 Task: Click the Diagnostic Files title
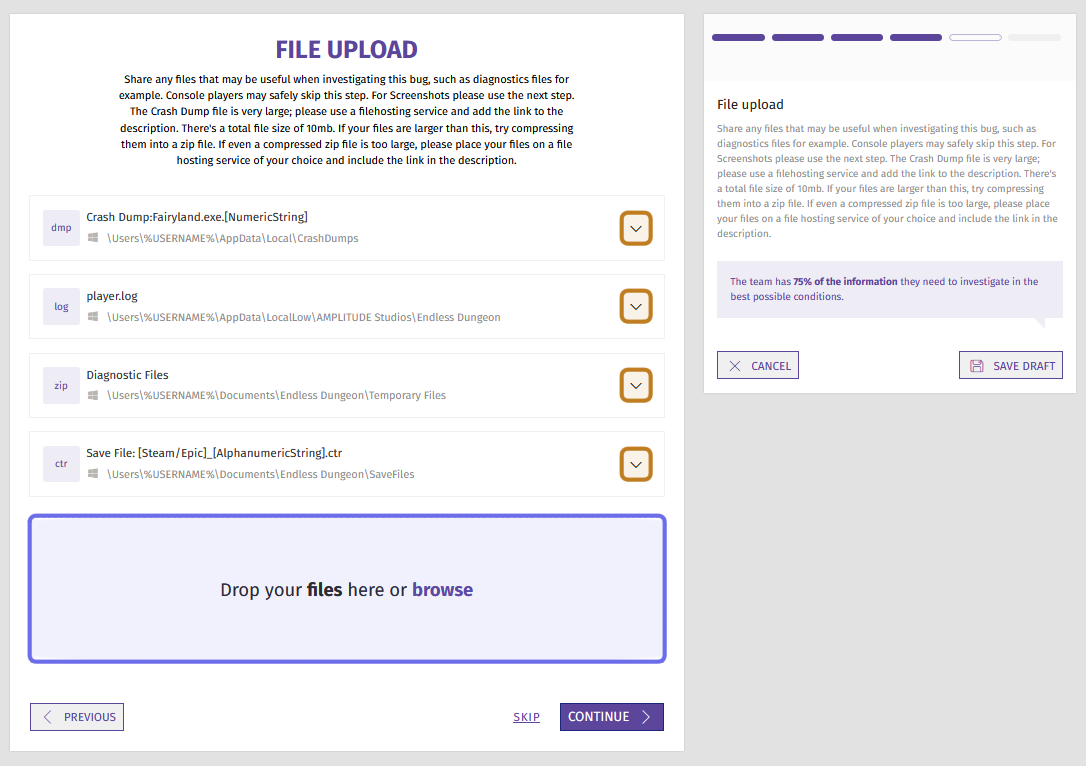[127, 375]
